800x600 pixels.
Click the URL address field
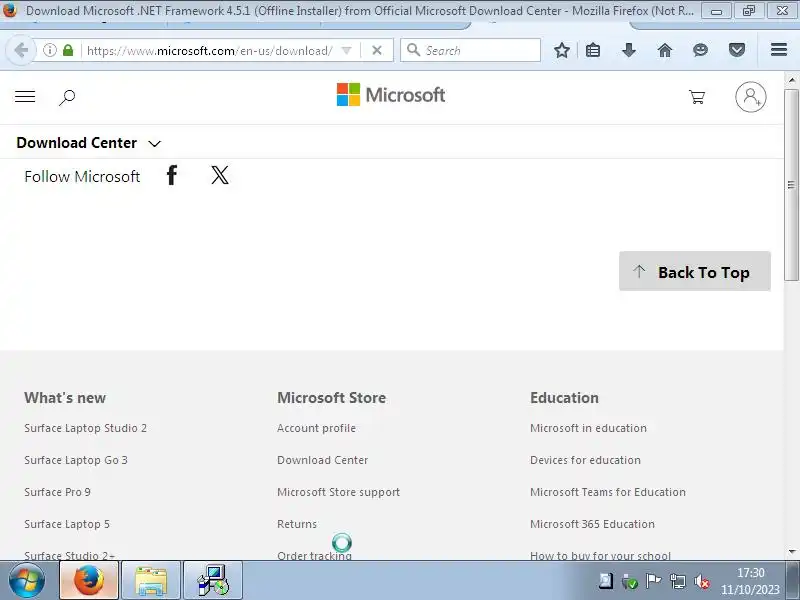209,50
